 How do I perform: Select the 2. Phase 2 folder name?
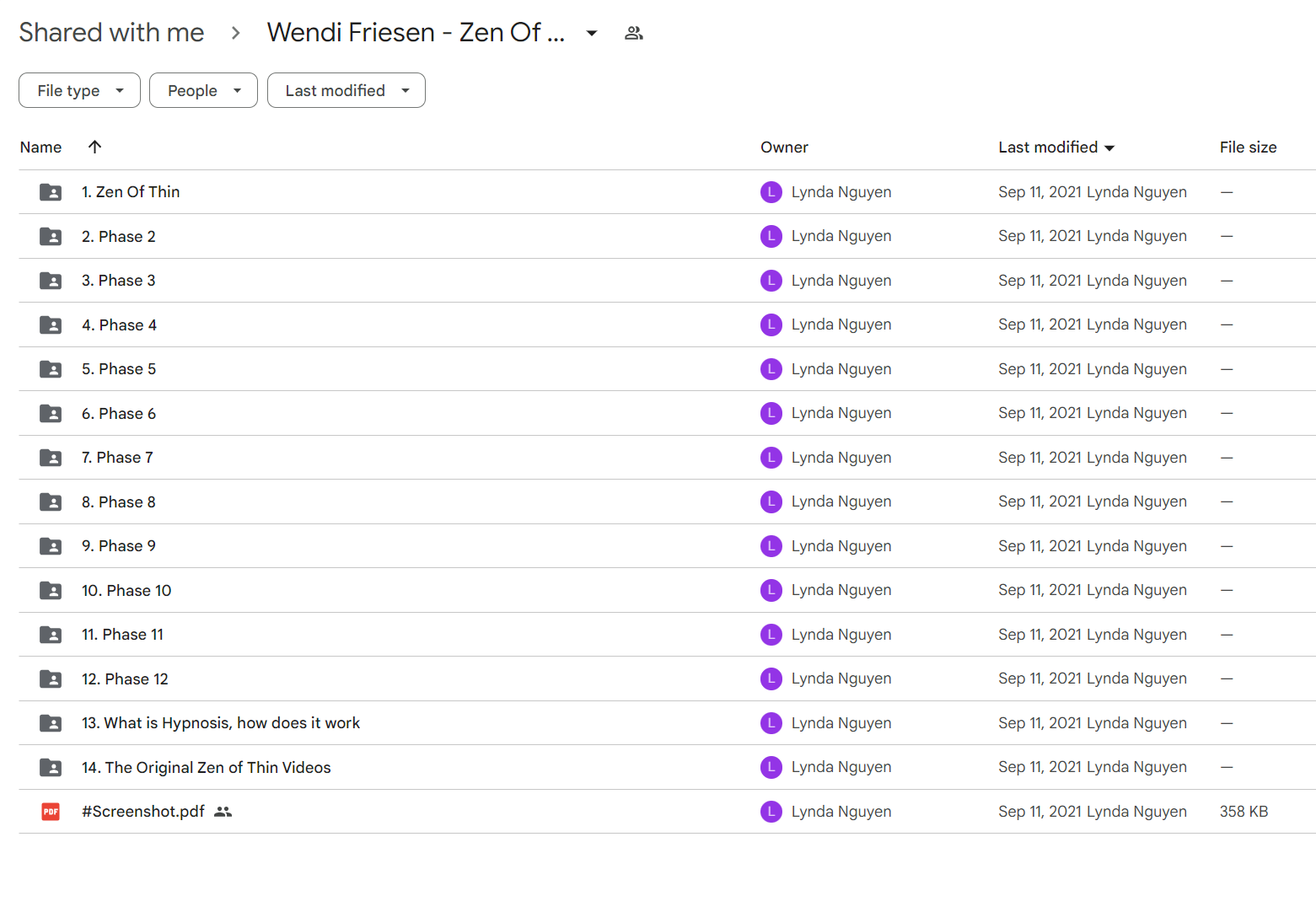pos(119,237)
